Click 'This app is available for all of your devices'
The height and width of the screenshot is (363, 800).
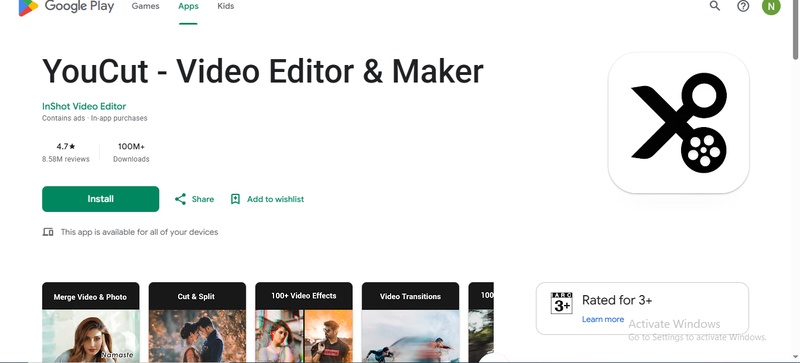point(139,232)
